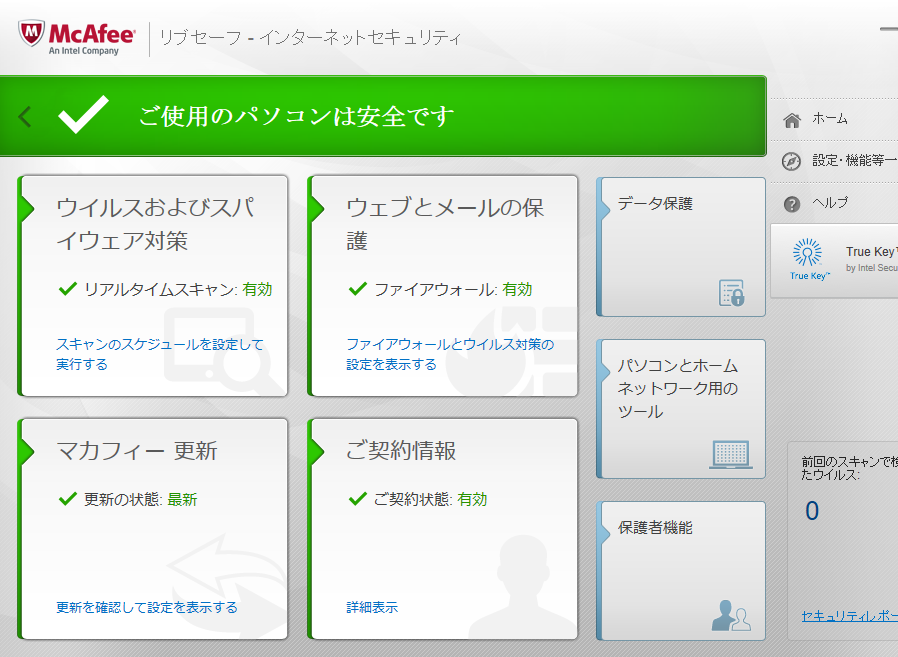Click the home house icon

(x=792, y=120)
